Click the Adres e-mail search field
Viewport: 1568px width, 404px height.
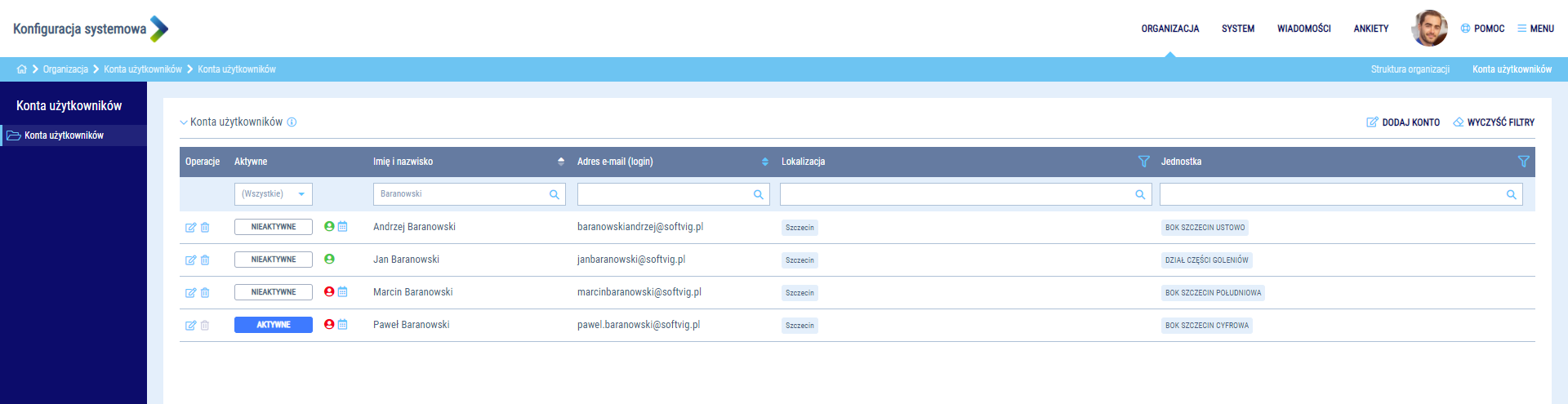665,194
